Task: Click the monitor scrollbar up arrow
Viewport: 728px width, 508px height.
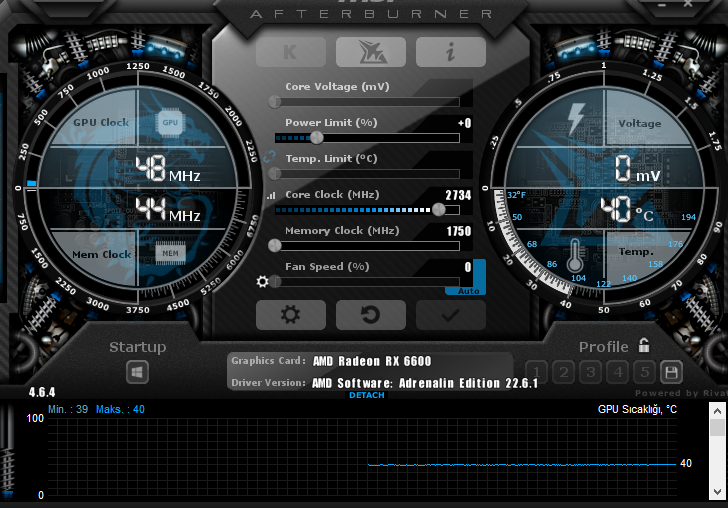Action: coord(717,411)
